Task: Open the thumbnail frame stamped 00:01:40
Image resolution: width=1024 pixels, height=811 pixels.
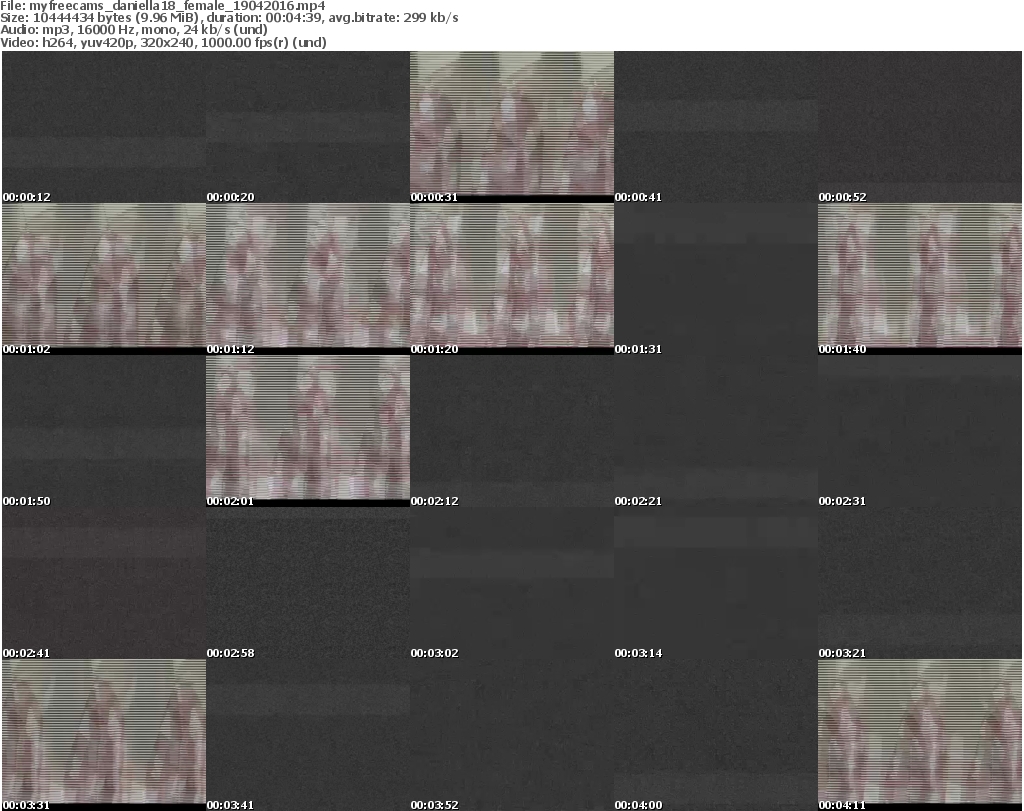Action: [920, 279]
